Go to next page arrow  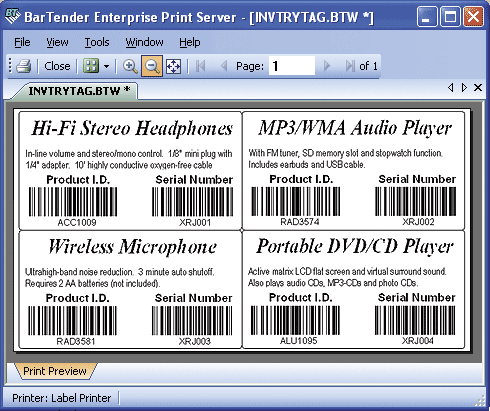click(327, 66)
